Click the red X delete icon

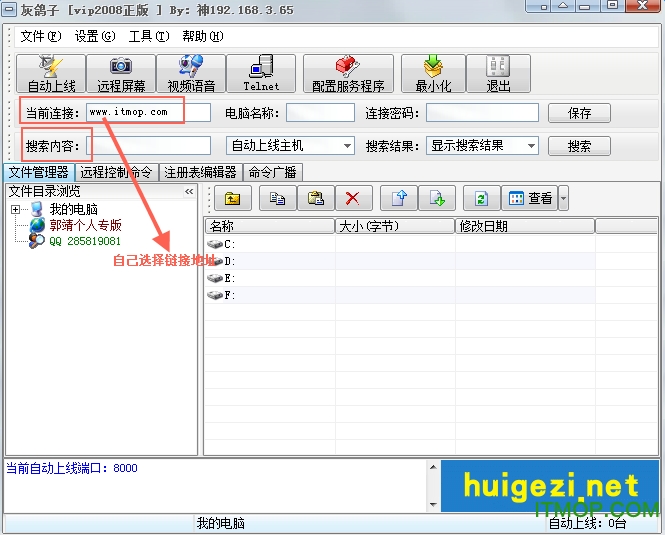click(x=354, y=198)
